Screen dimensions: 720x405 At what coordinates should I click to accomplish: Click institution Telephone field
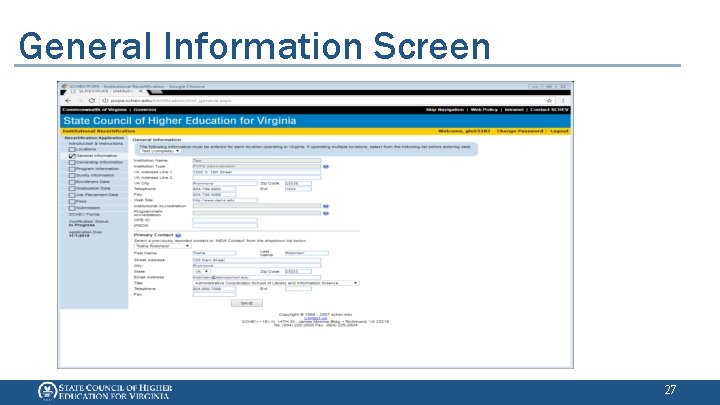(214, 189)
